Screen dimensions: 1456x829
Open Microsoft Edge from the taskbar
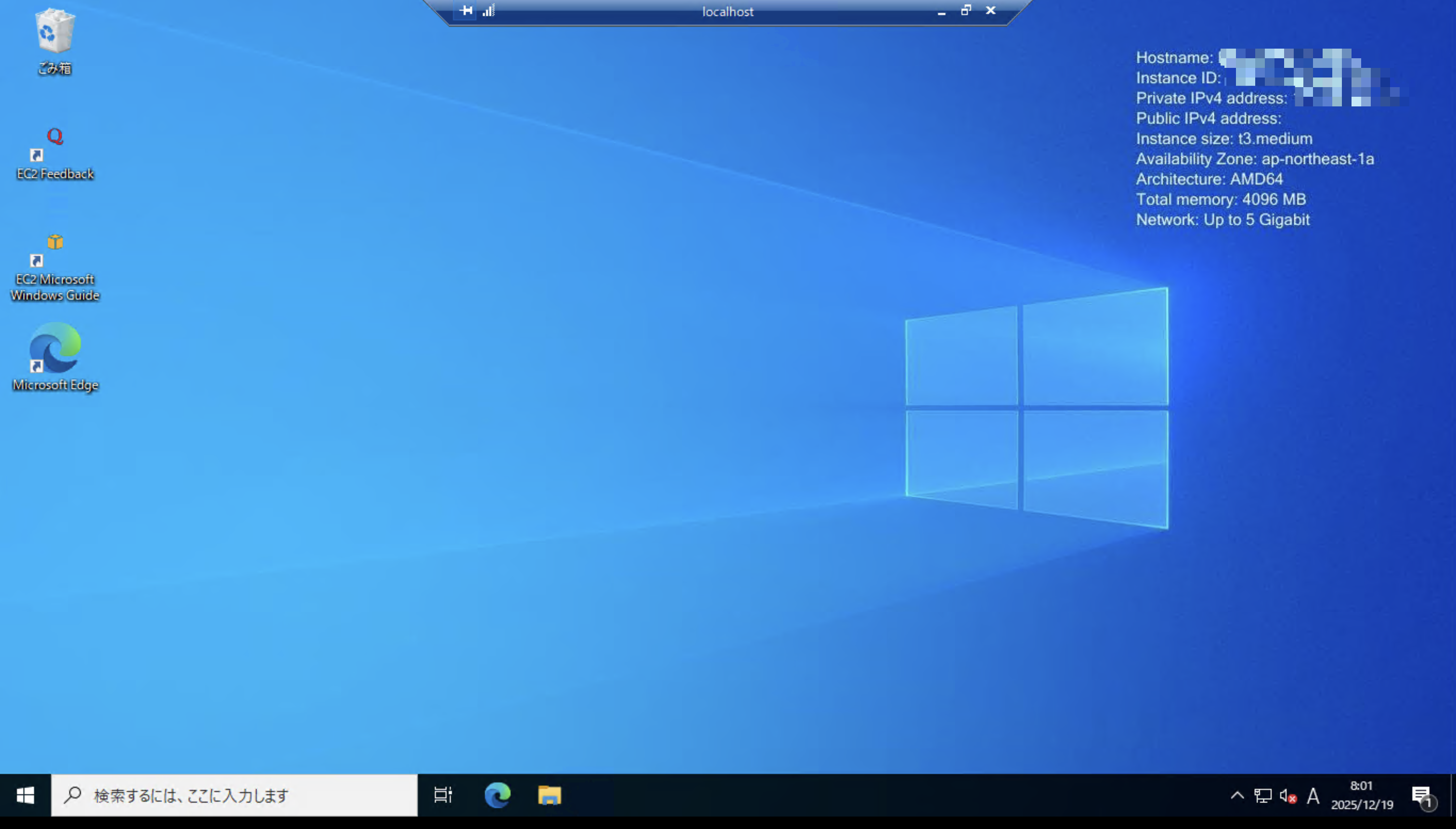[497, 795]
